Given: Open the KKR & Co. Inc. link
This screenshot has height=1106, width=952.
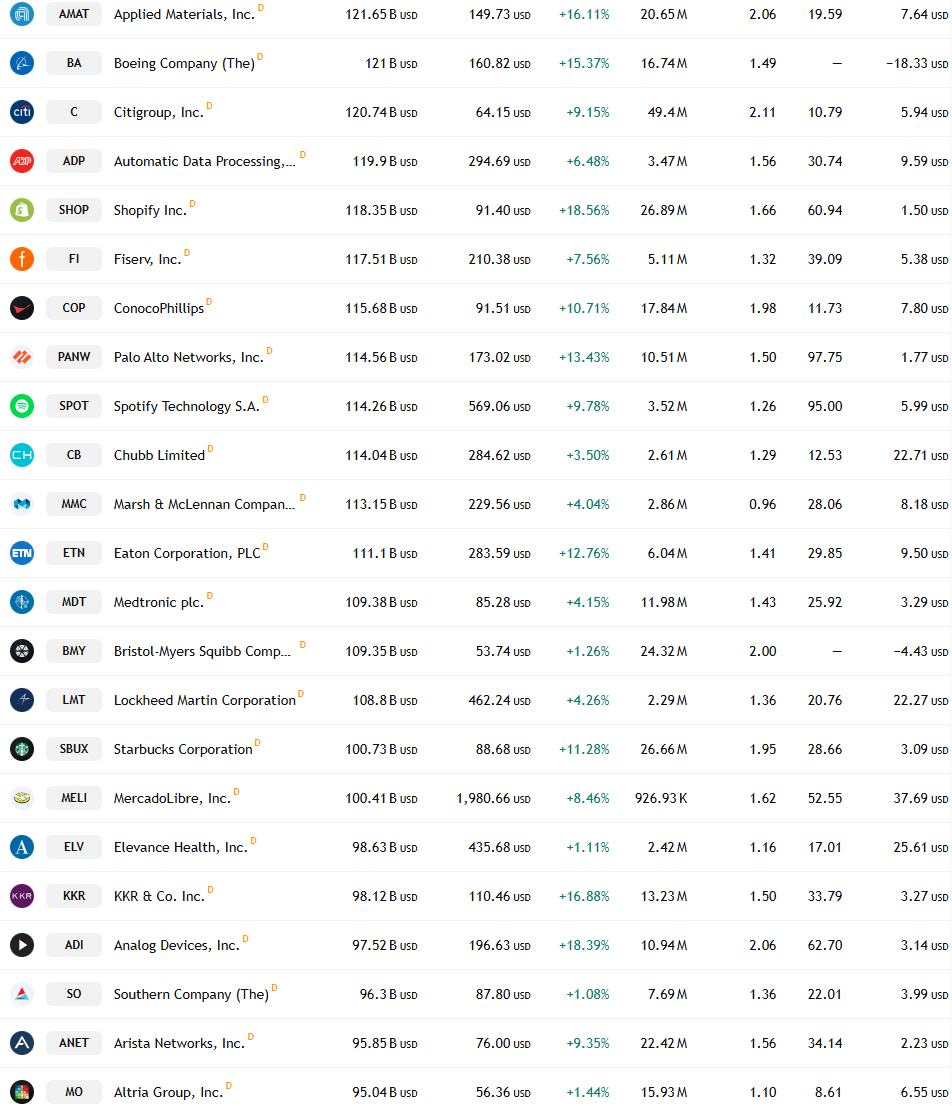Looking at the screenshot, I should click(x=159, y=897).
